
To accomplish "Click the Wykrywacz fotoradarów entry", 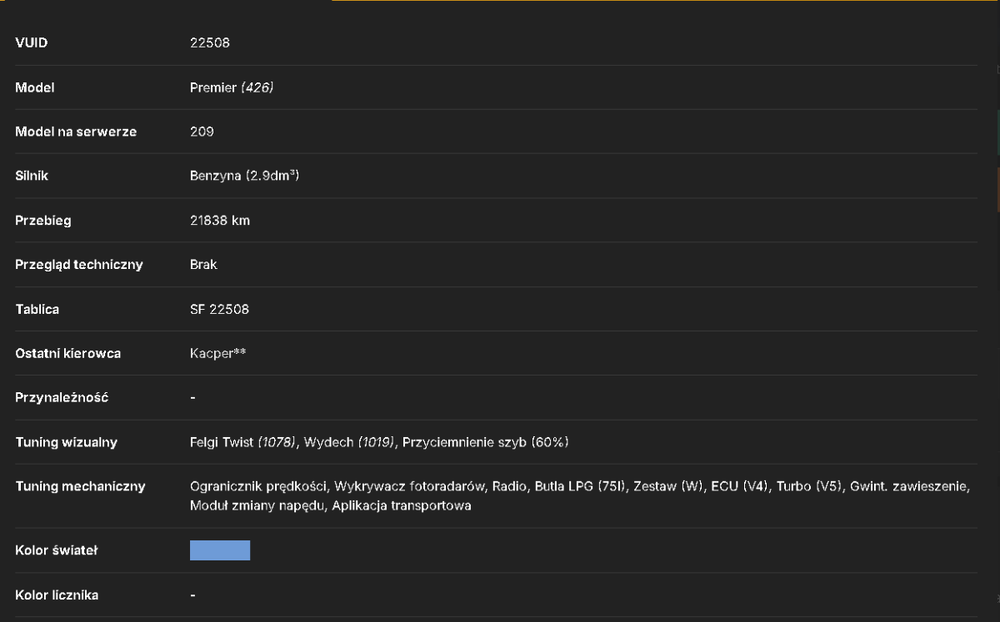I will (x=409, y=486).
